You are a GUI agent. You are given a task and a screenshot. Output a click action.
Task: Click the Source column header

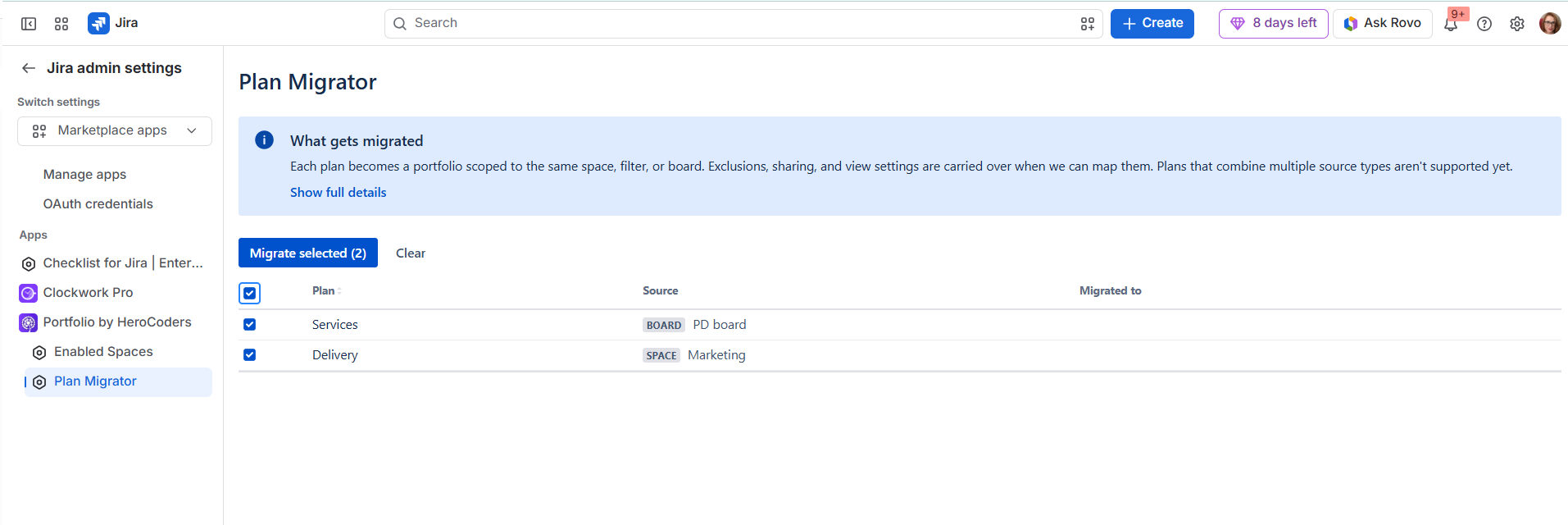pos(661,291)
